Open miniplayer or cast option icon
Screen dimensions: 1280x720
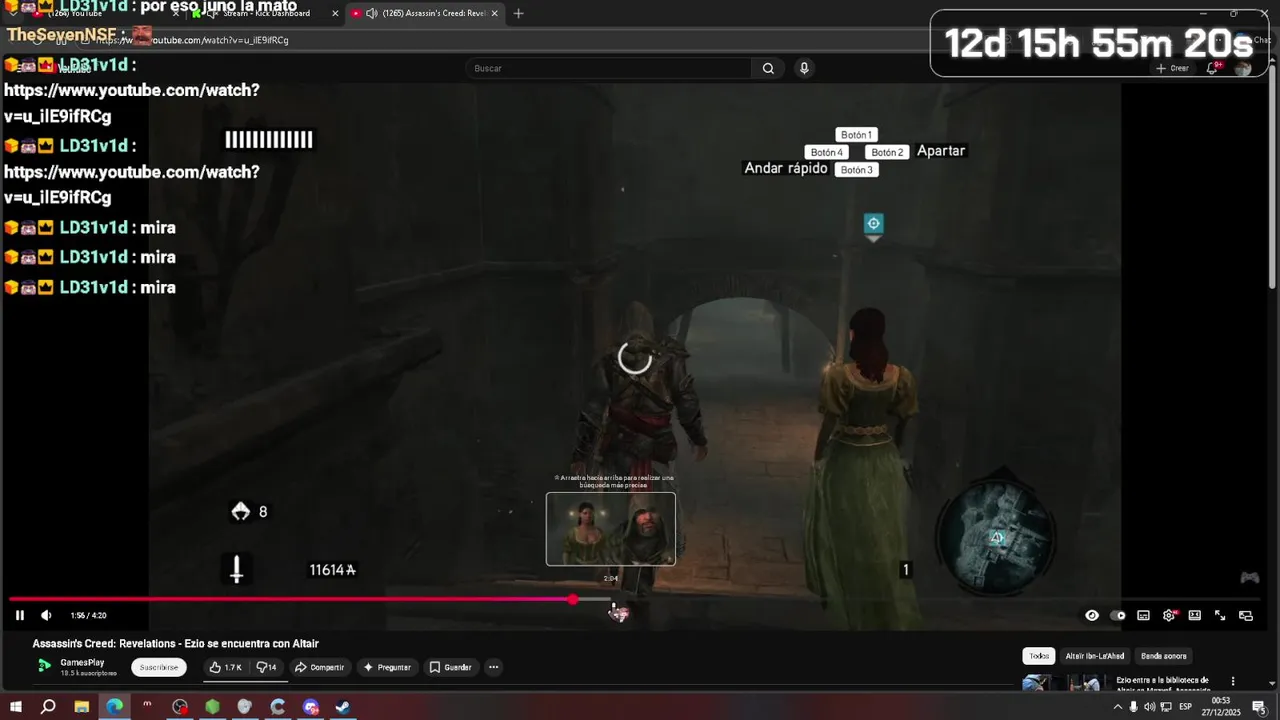(1246, 615)
